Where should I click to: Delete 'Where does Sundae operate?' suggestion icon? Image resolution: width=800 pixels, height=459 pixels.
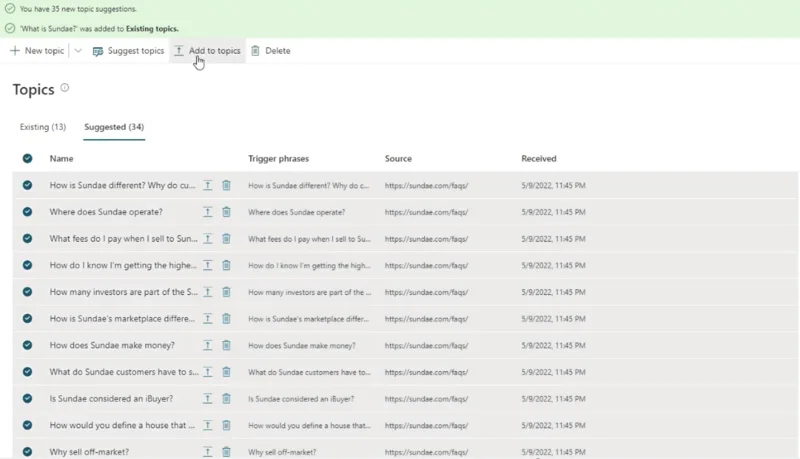(x=226, y=212)
